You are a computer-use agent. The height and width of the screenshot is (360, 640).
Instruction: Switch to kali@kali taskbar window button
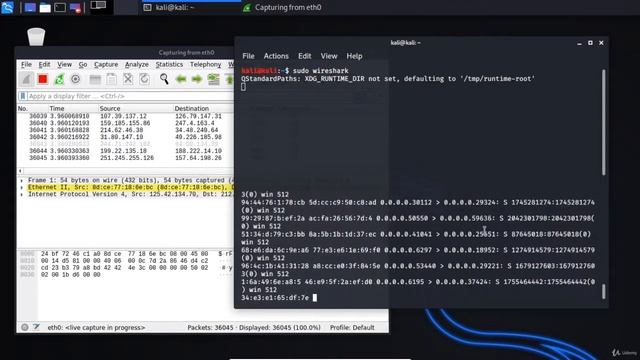[x=190, y=7]
